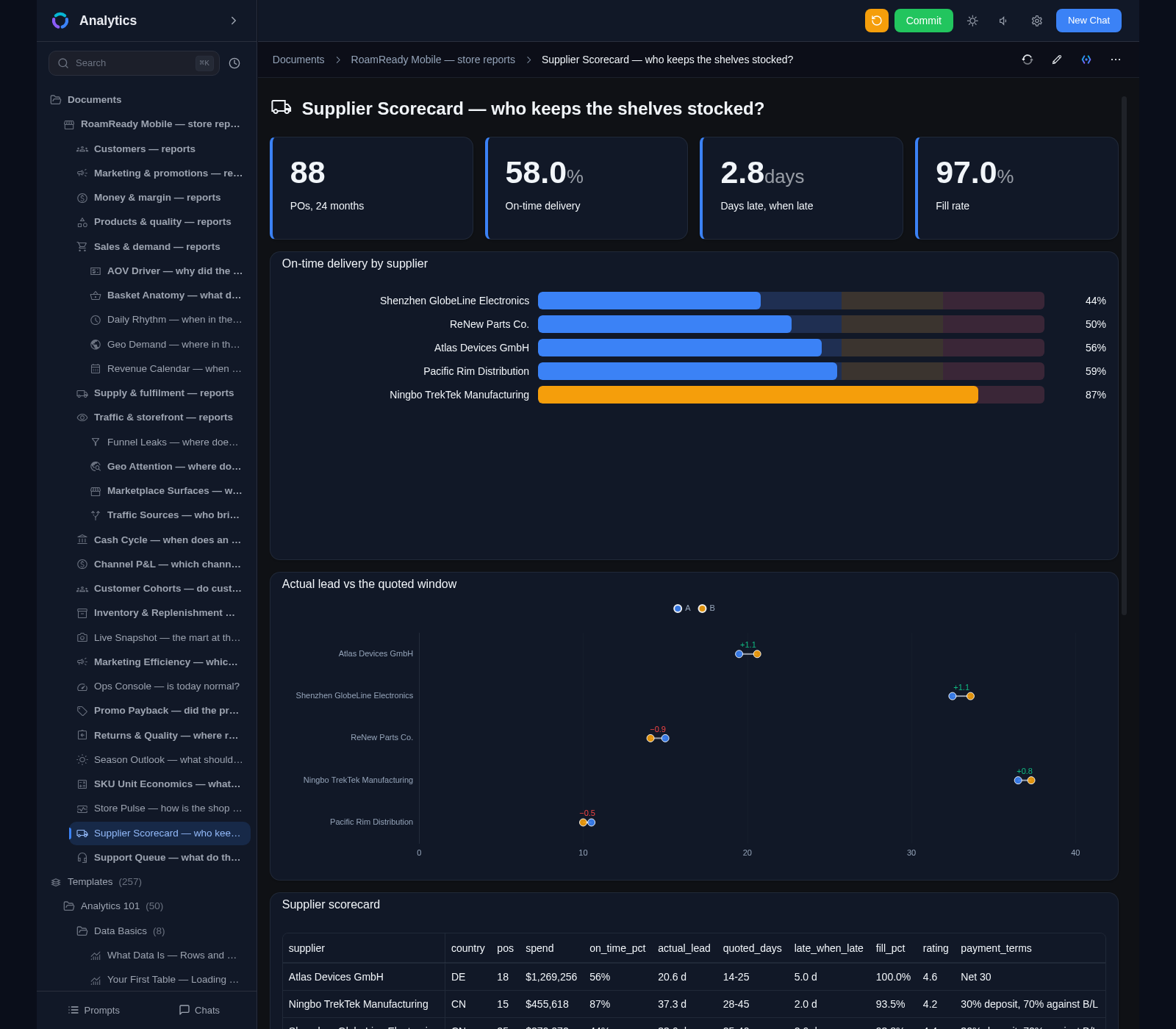Toggle light theme with the sun icon
This screenshot has height=1029, width=1176.
coord(972,21)
